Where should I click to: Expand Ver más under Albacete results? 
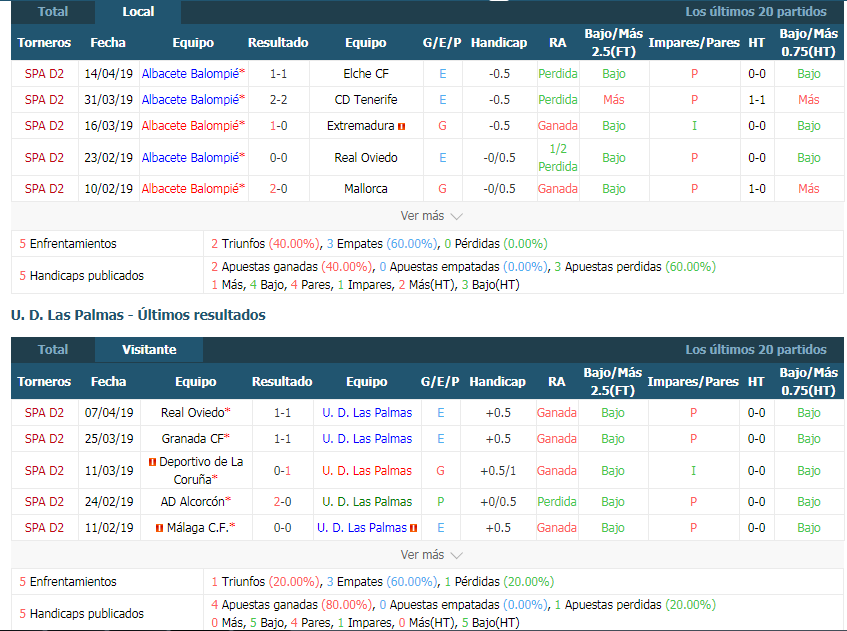(431, 216)
